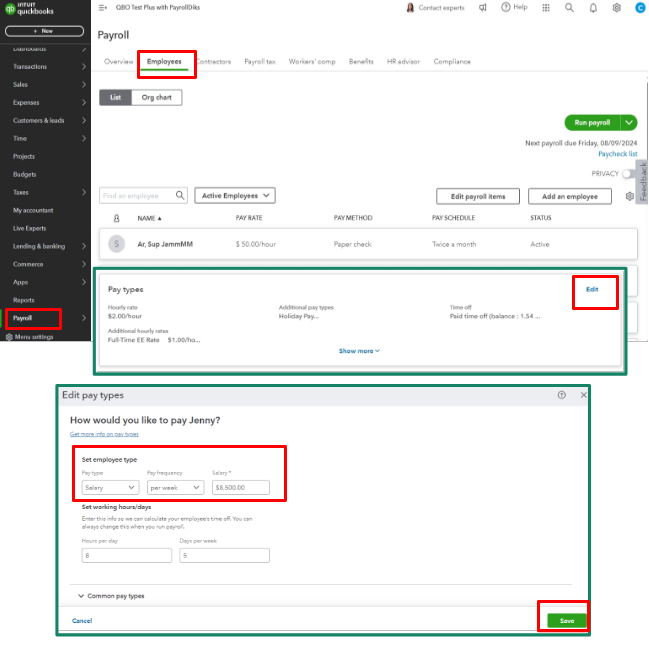This screenshot has height=651, width=649.
Task: Open the Paycheck list link
Action: coord(617,154)
